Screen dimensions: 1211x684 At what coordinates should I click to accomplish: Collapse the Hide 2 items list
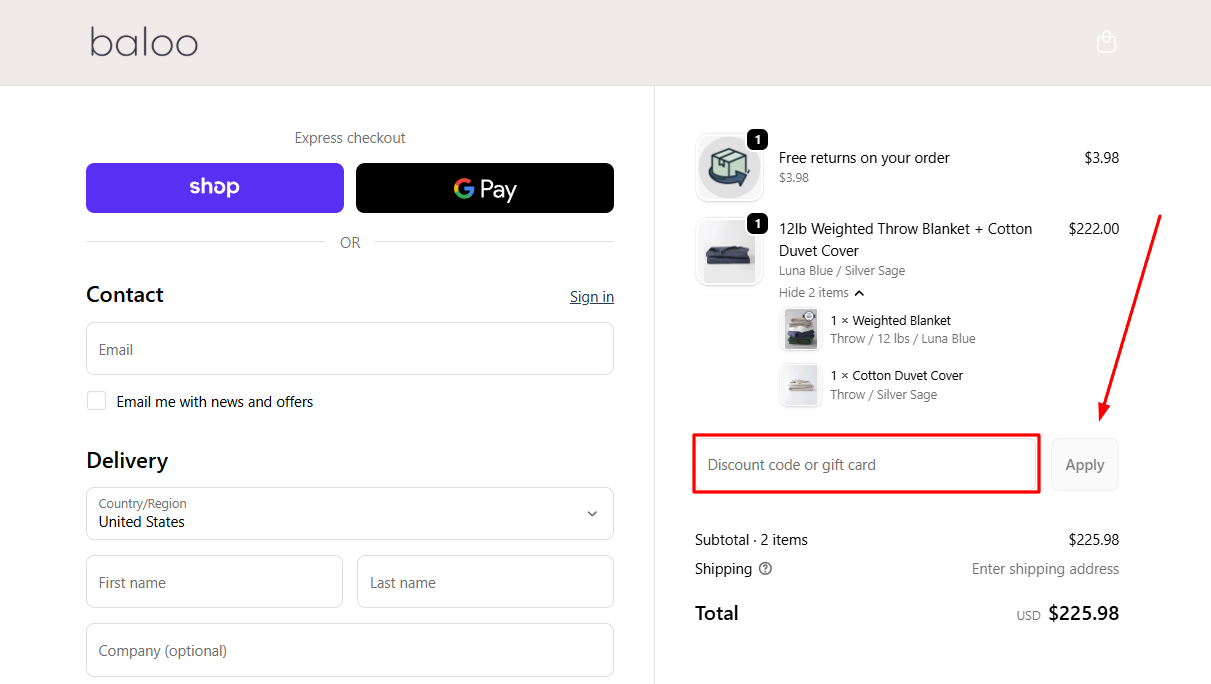821,293
